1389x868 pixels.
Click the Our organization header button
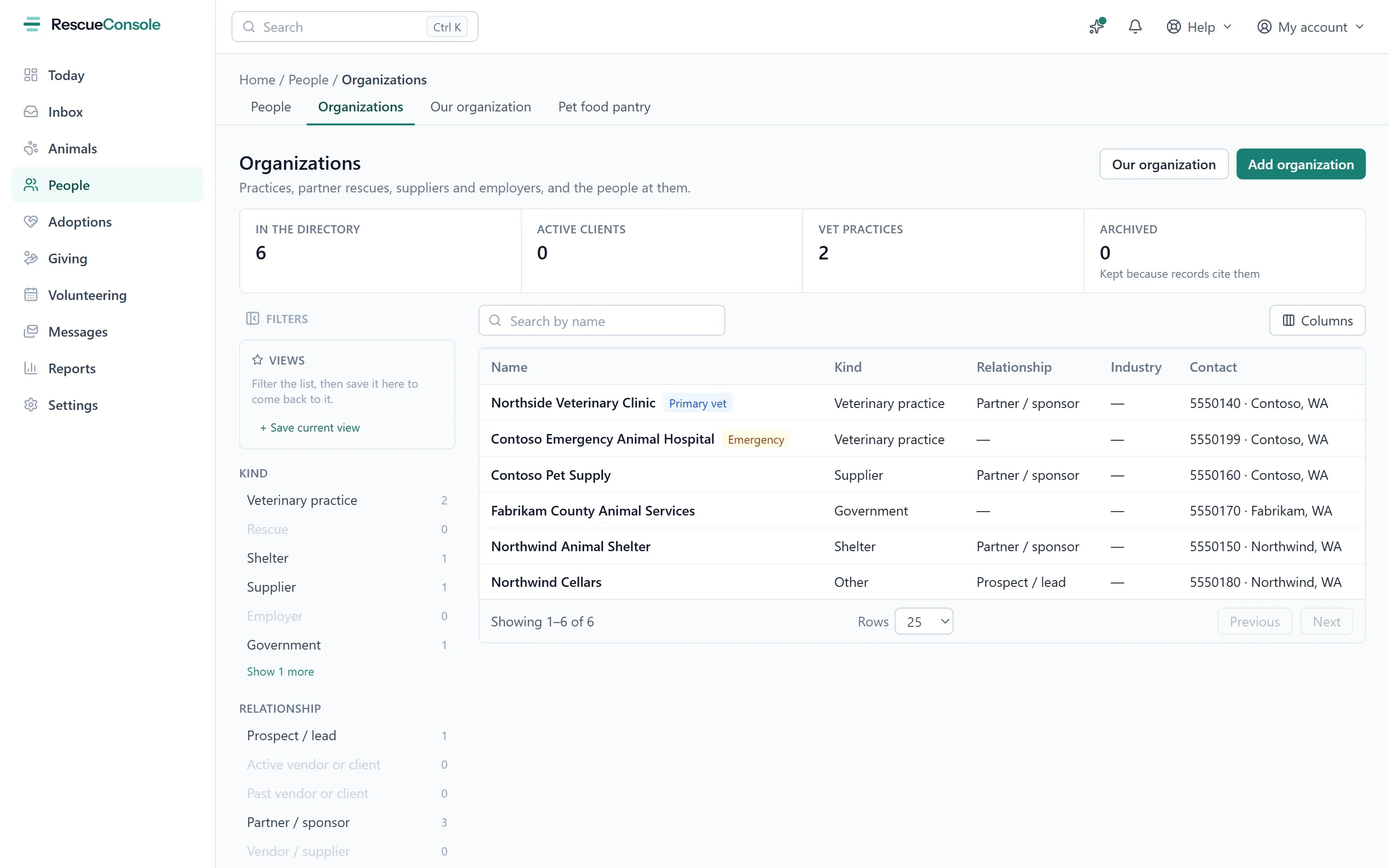click(1163, 164)
